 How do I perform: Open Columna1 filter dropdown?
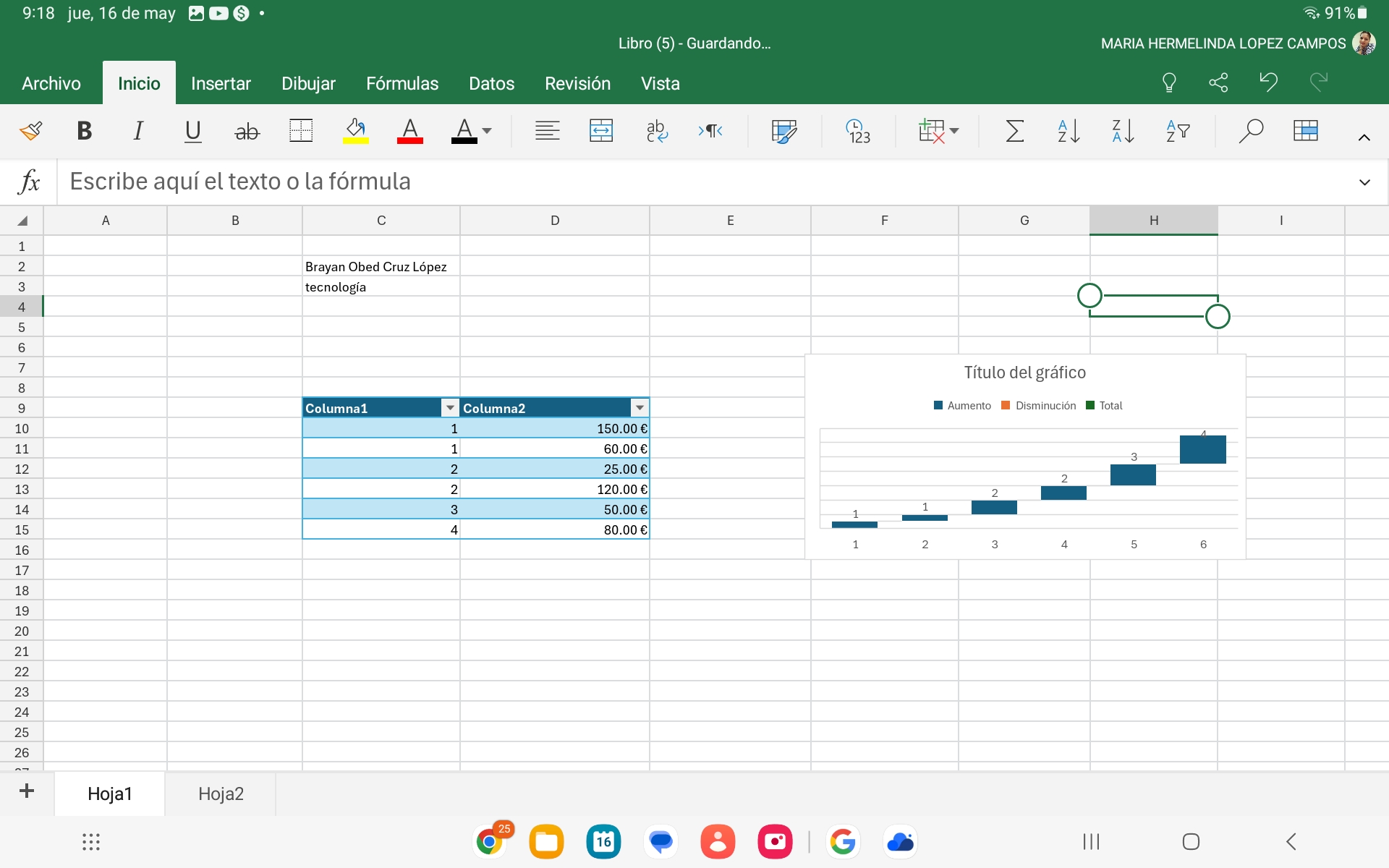pyautogui.click(x=450, y=408)
